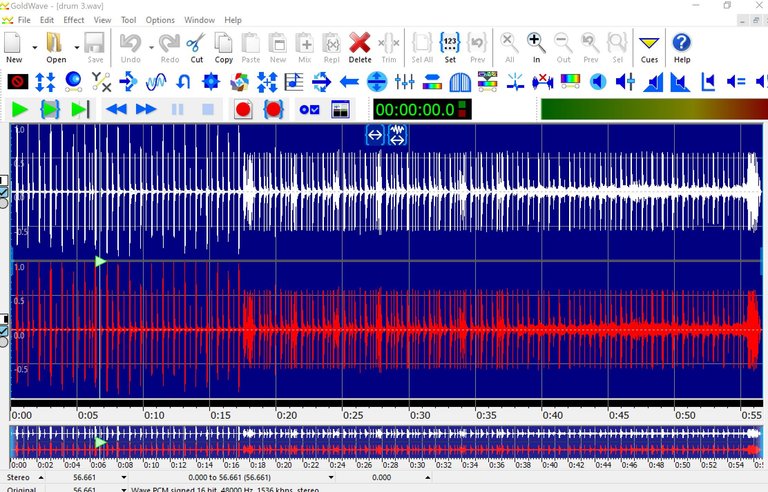This screenshot has height=492, width=768.
Task: Open the 56.661 length dropdown beside Stereo
Action: 123,477
